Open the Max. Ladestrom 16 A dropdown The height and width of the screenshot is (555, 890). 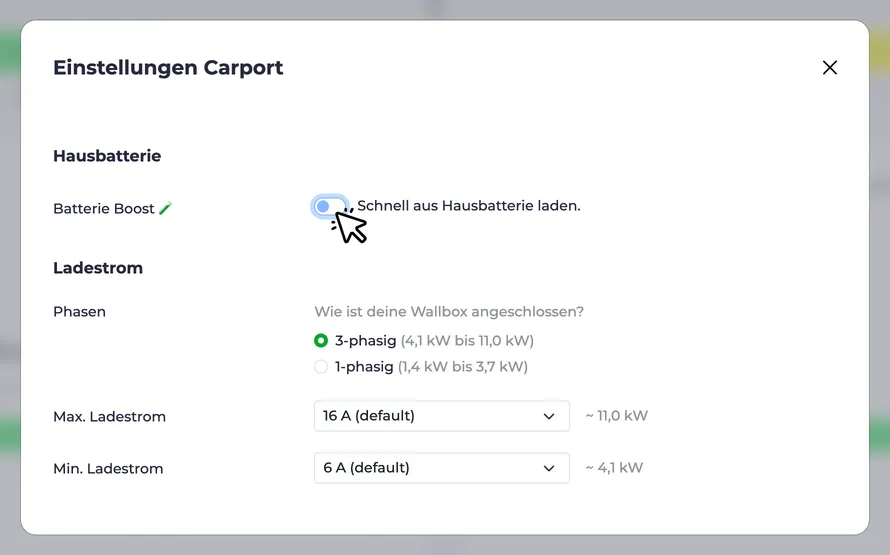[x=442, y=416]
